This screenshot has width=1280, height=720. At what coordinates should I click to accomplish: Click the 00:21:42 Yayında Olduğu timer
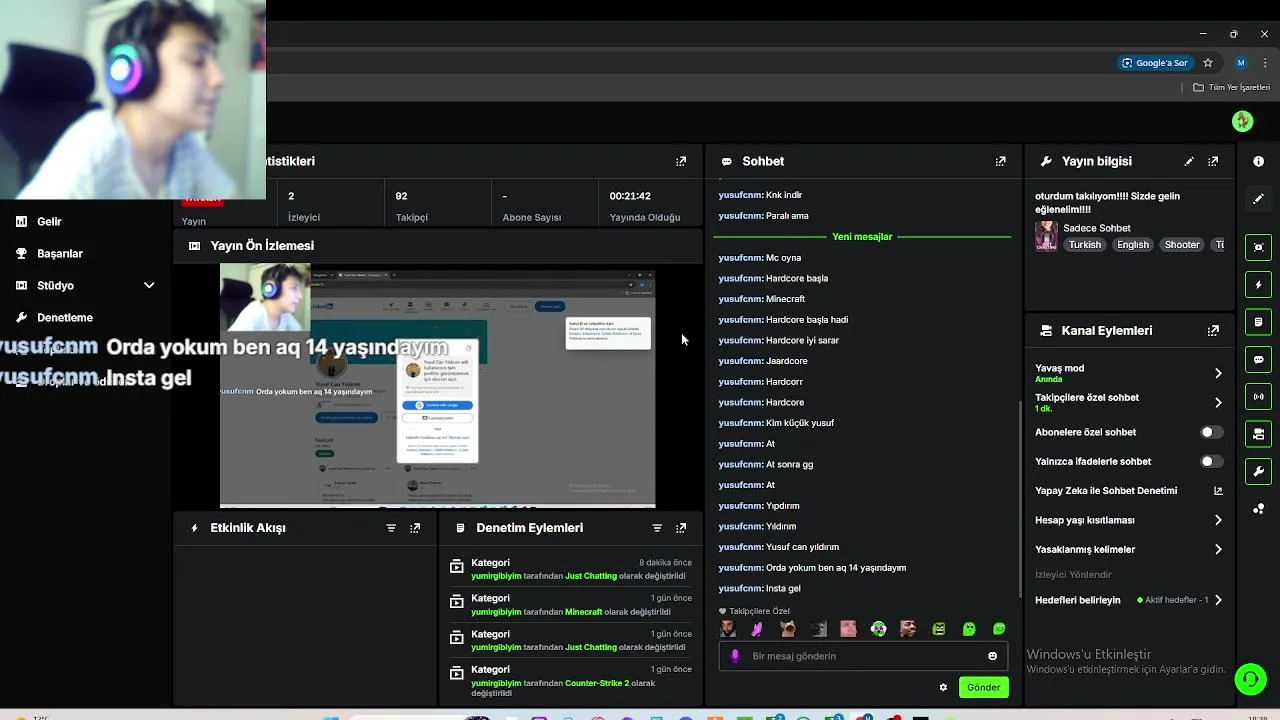click(644, 206)
